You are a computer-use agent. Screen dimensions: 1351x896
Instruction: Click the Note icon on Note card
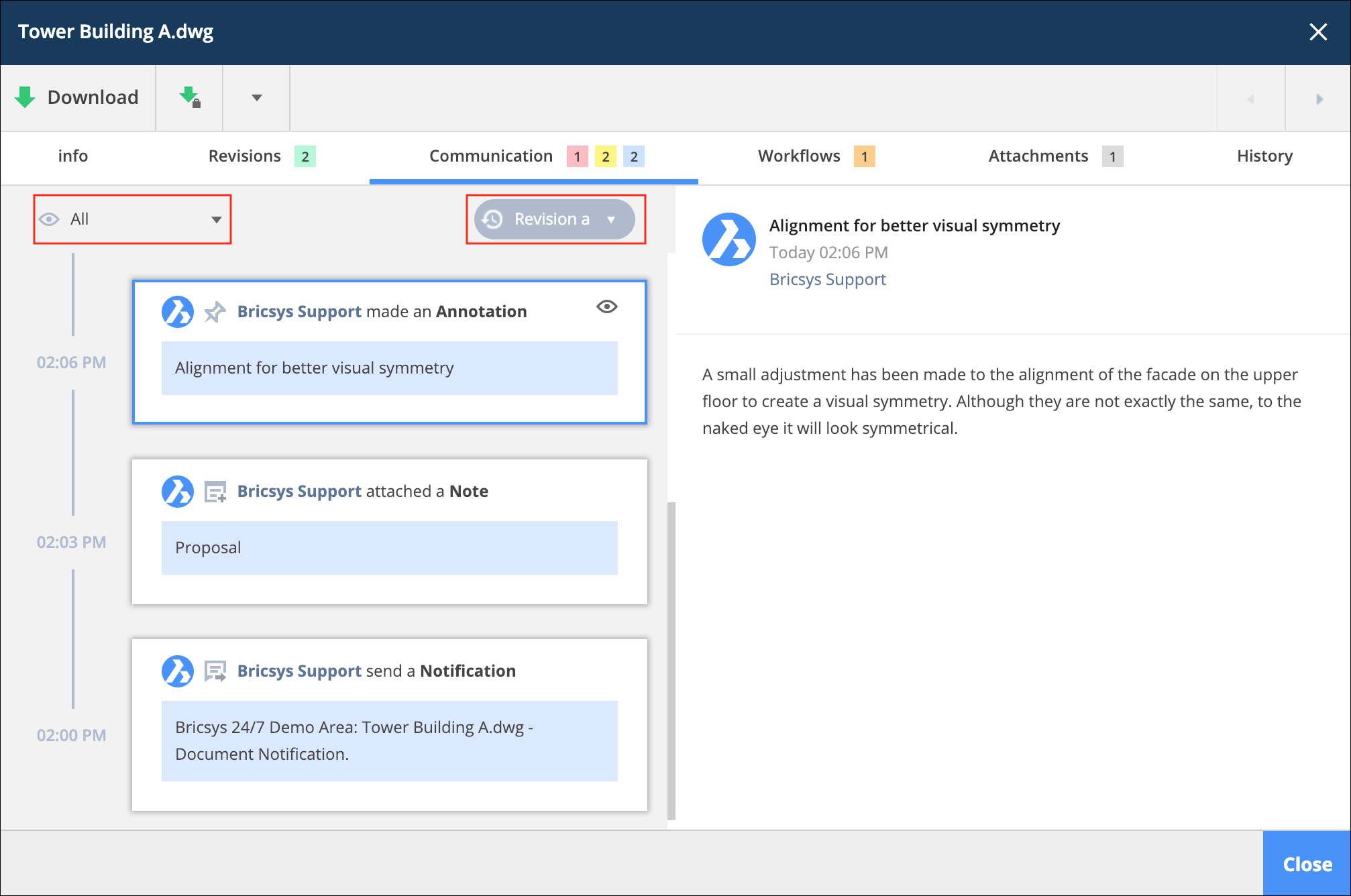click(x=215, y=492)
